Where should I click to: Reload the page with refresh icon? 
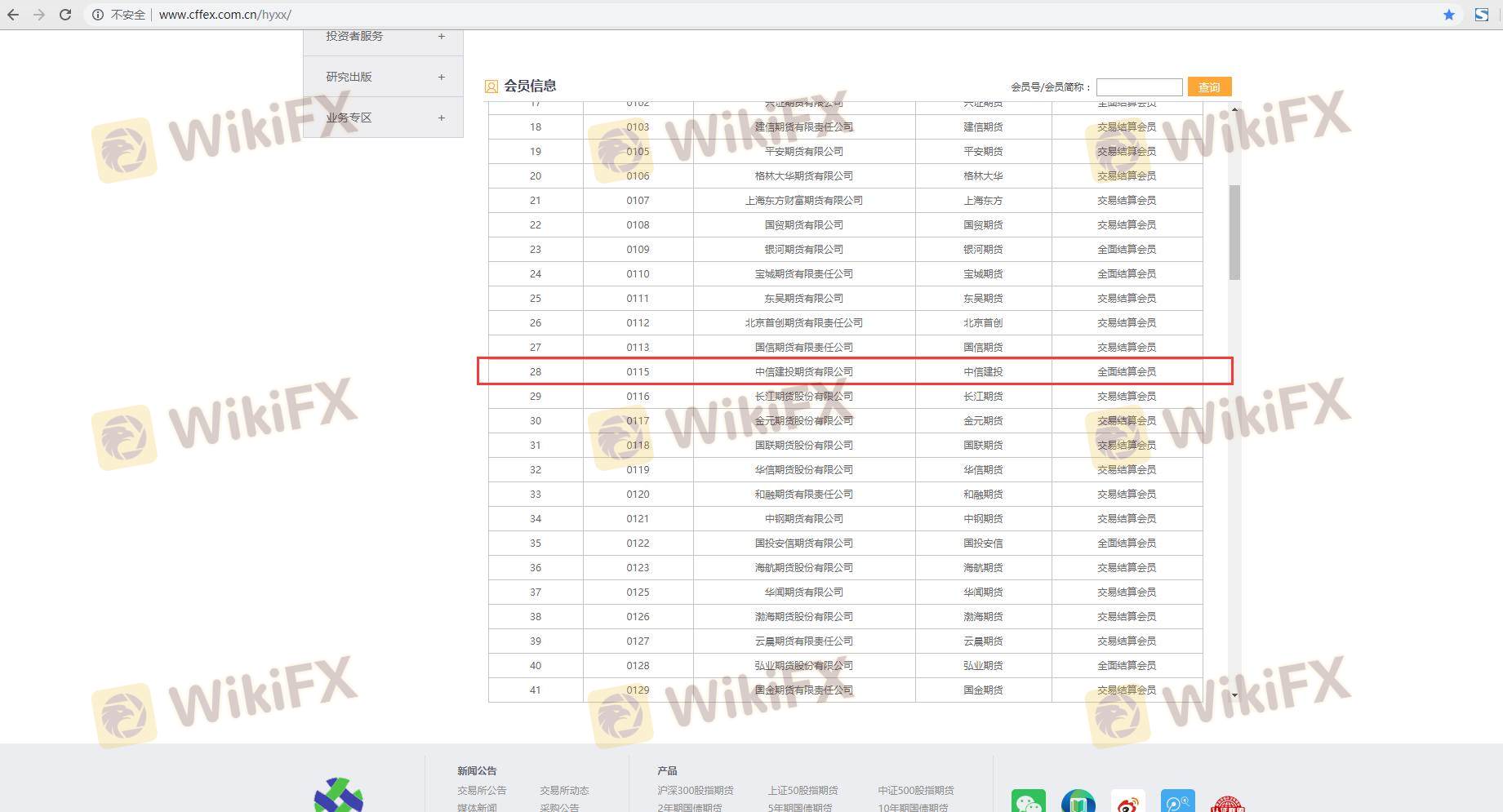coord(65,15)
